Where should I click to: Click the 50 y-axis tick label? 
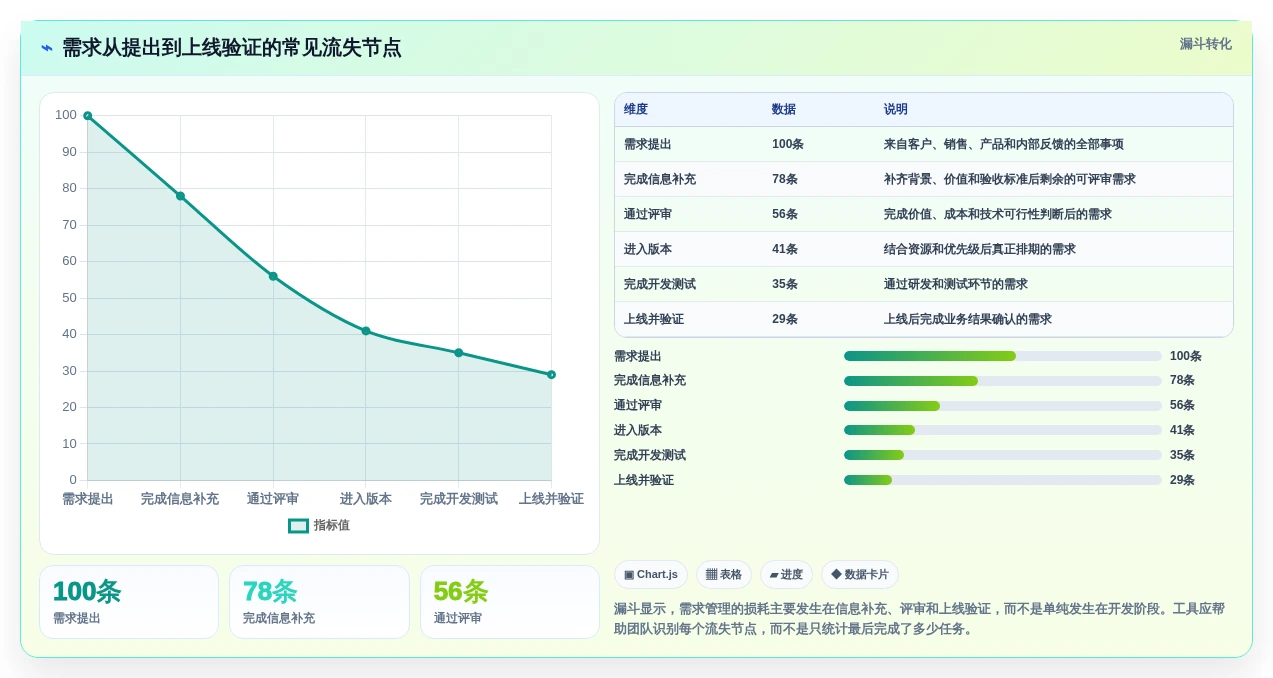tap(69, 298)
